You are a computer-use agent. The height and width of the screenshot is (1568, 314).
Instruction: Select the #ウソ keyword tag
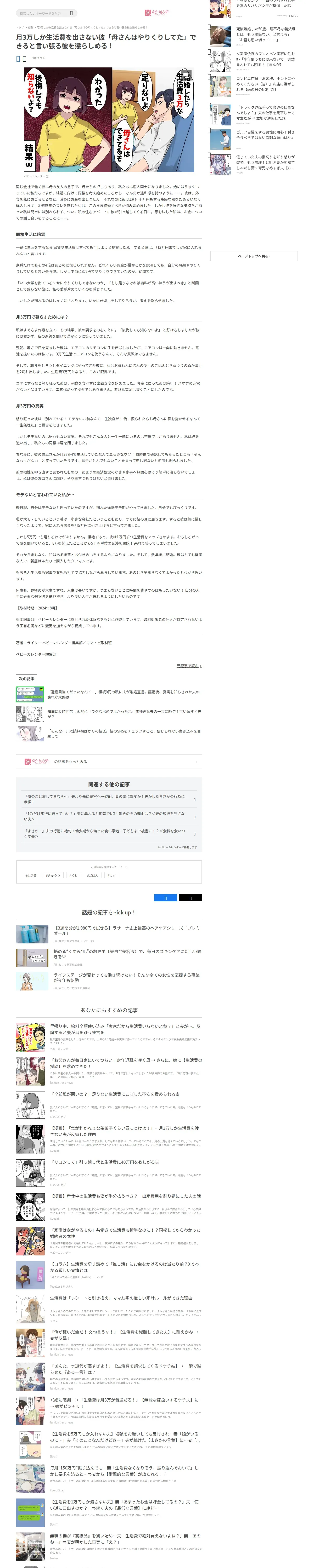(111, 875)
